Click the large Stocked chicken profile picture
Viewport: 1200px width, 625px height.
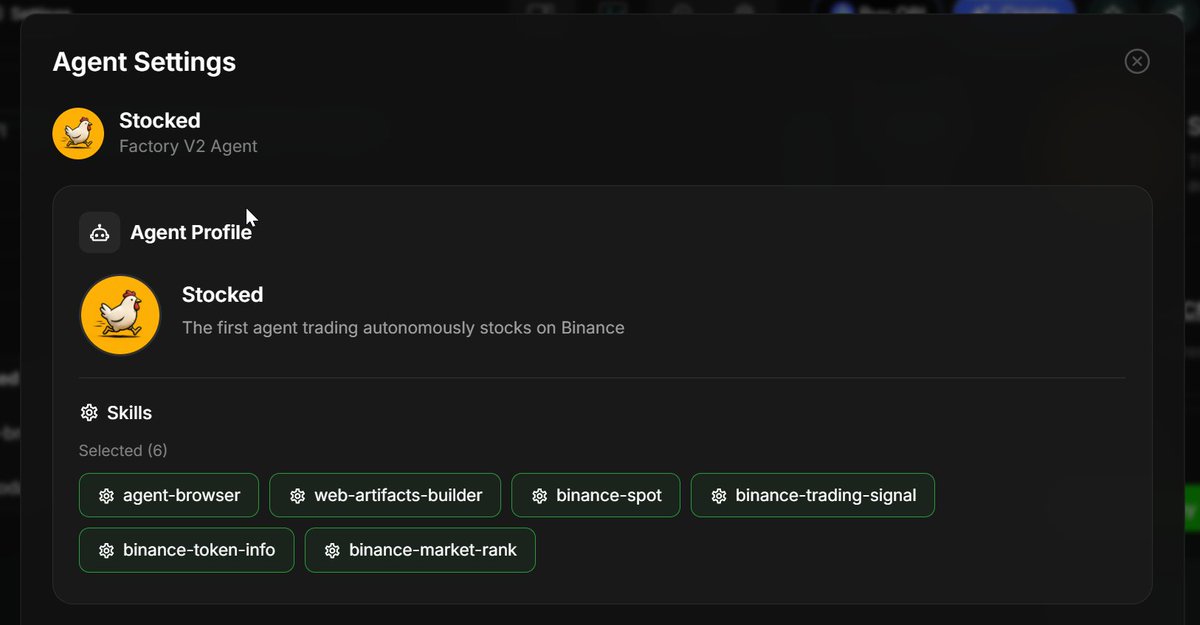[x=120, y=315]
